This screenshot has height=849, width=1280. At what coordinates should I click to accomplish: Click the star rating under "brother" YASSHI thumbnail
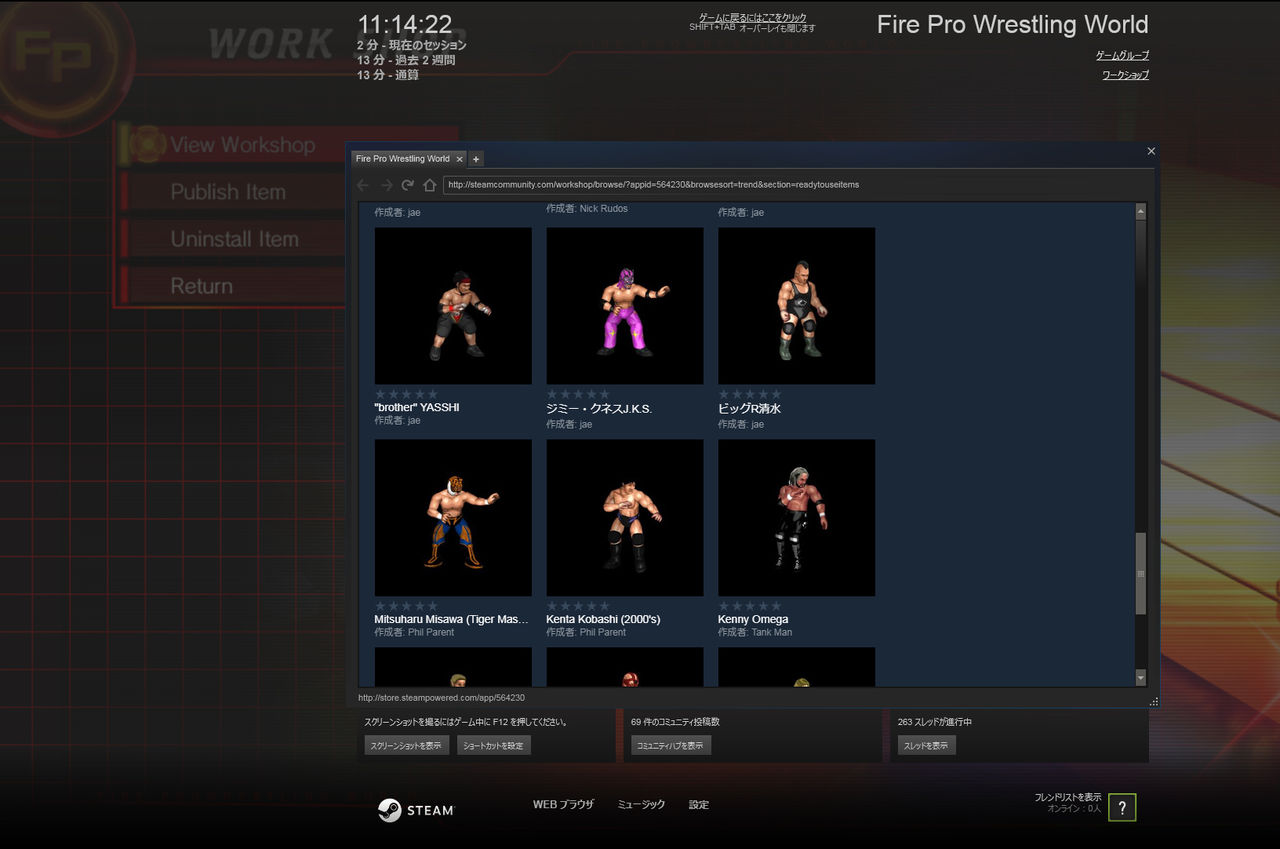(406, 394)
